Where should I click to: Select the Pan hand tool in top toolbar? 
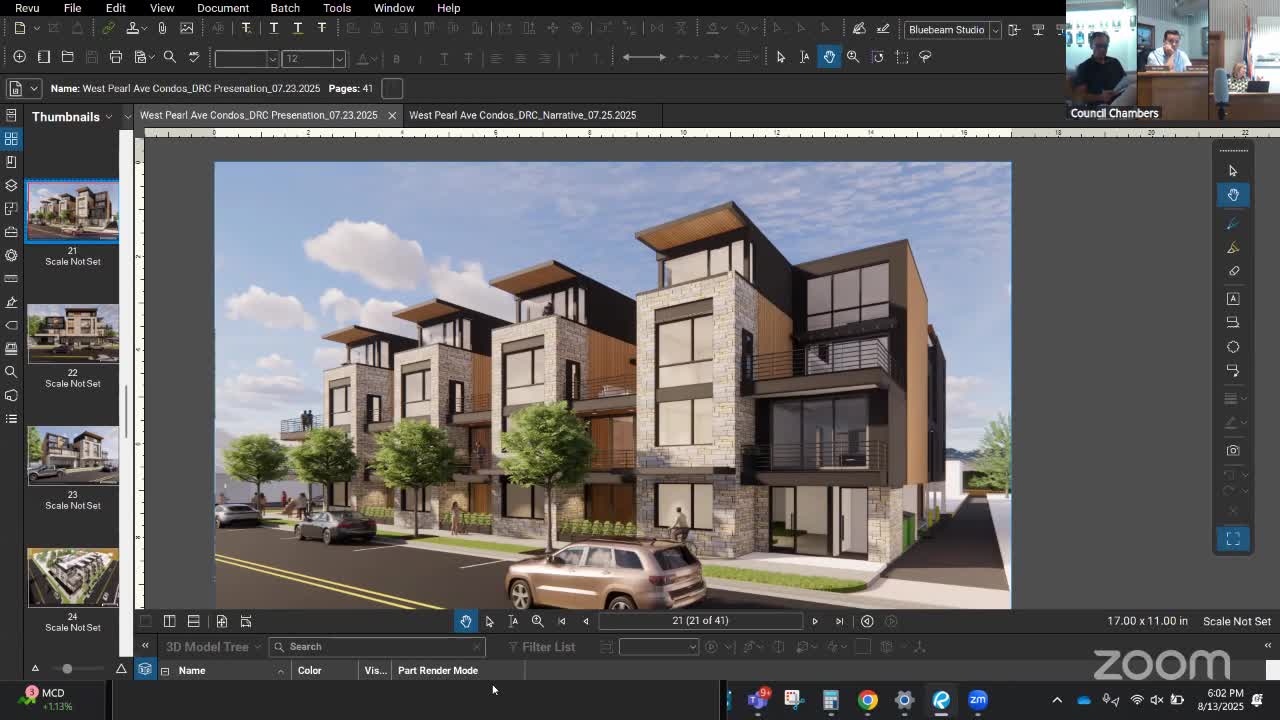[829, 57]
